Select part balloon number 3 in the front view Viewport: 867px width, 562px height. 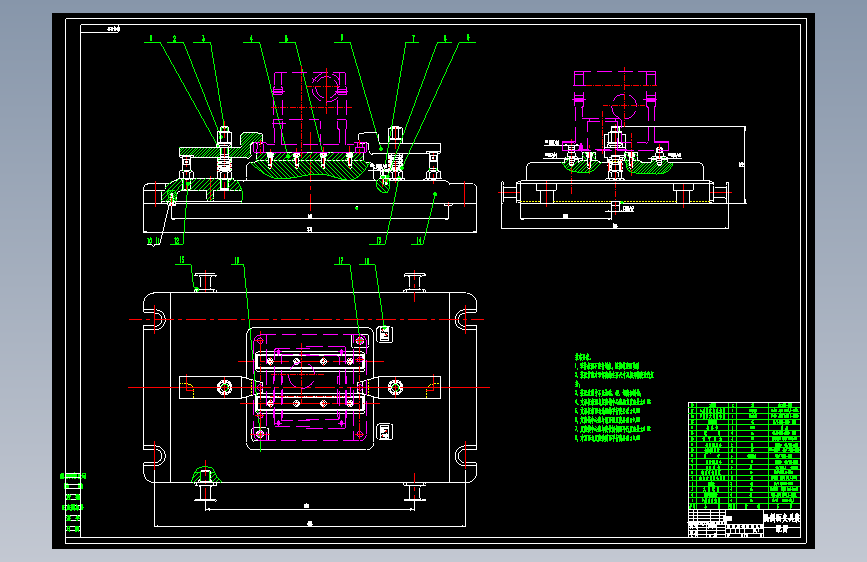tap(203, 38)
